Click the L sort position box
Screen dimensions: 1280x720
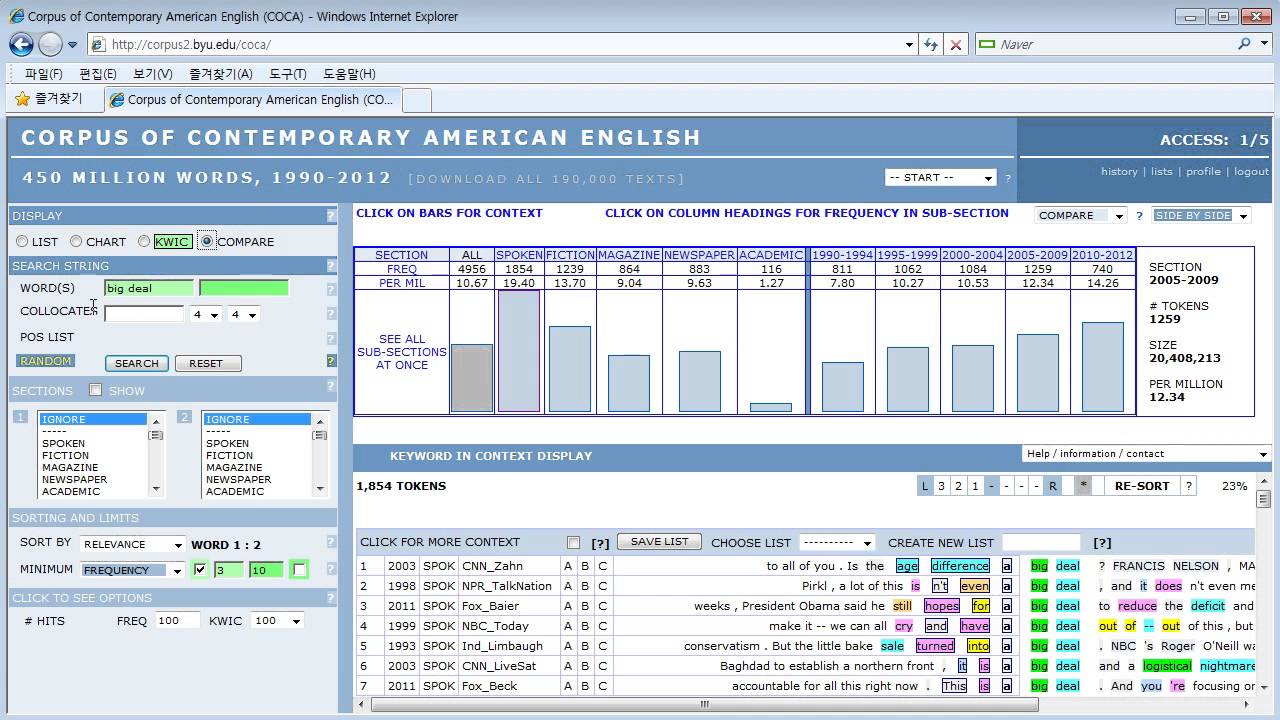(x=925, y=486)
